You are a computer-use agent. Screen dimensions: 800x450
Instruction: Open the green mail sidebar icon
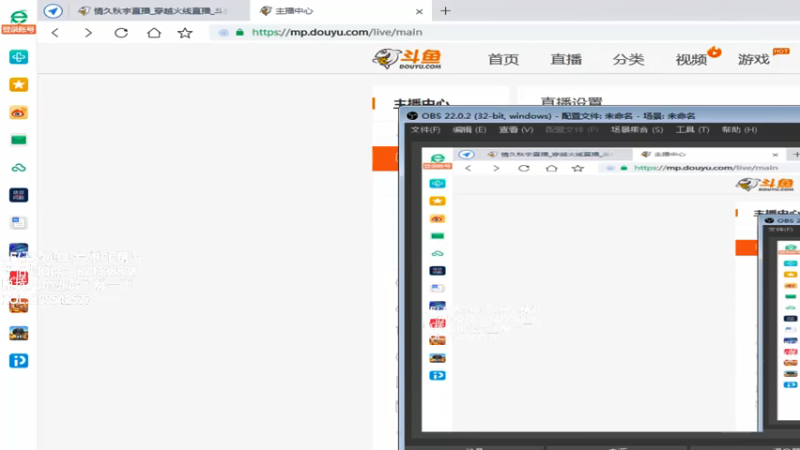point(18,140)
